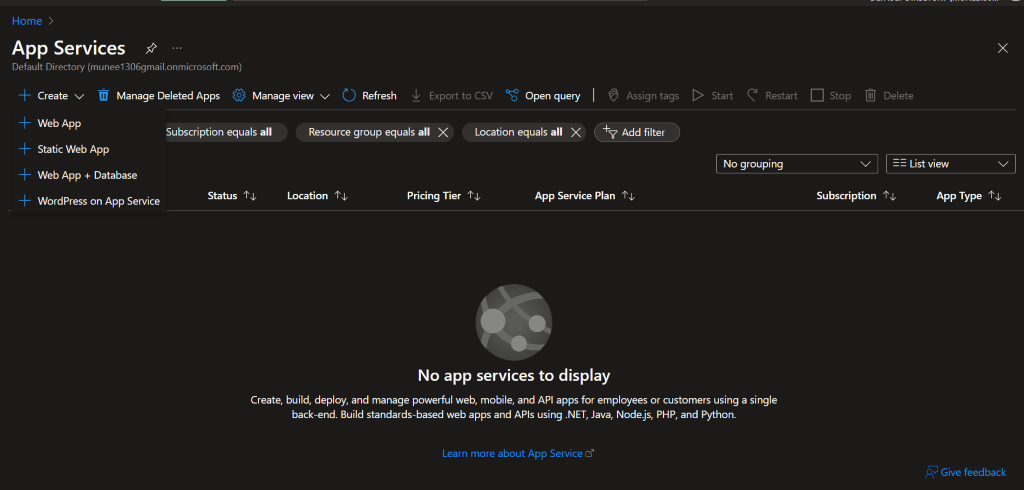
Task: Export the list to CSV
Action: coord(452,95)
